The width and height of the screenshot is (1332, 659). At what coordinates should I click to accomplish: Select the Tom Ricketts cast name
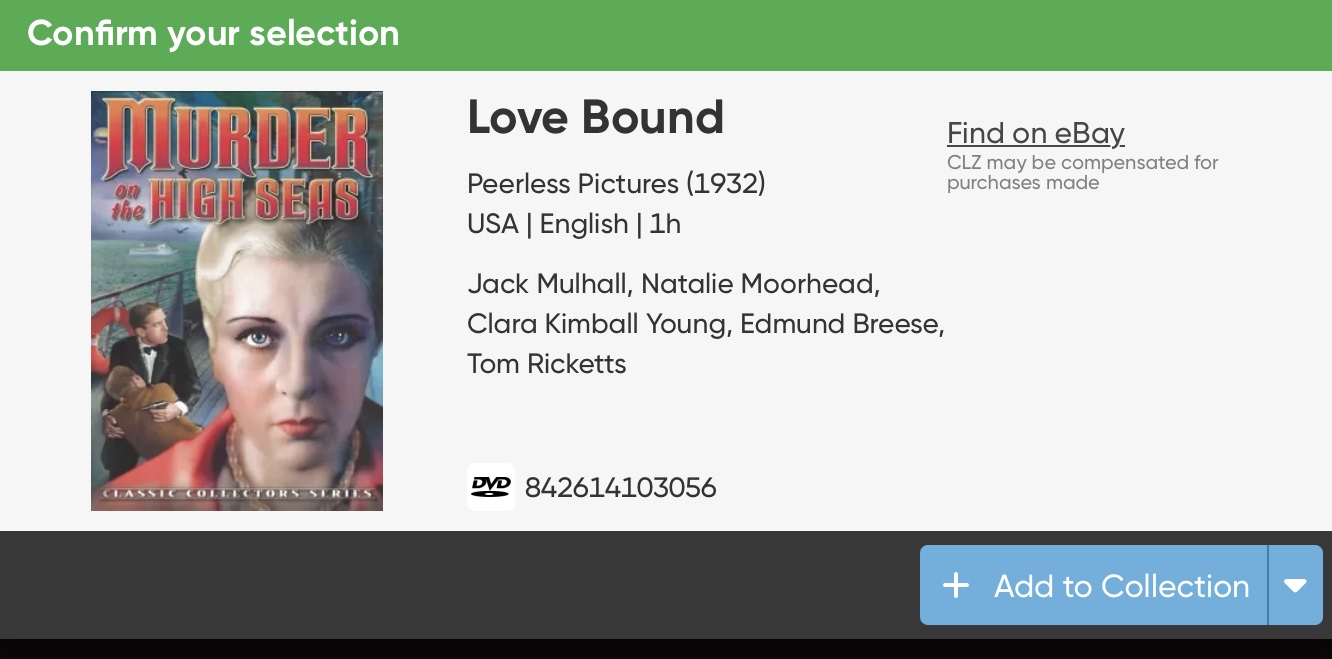546,364
